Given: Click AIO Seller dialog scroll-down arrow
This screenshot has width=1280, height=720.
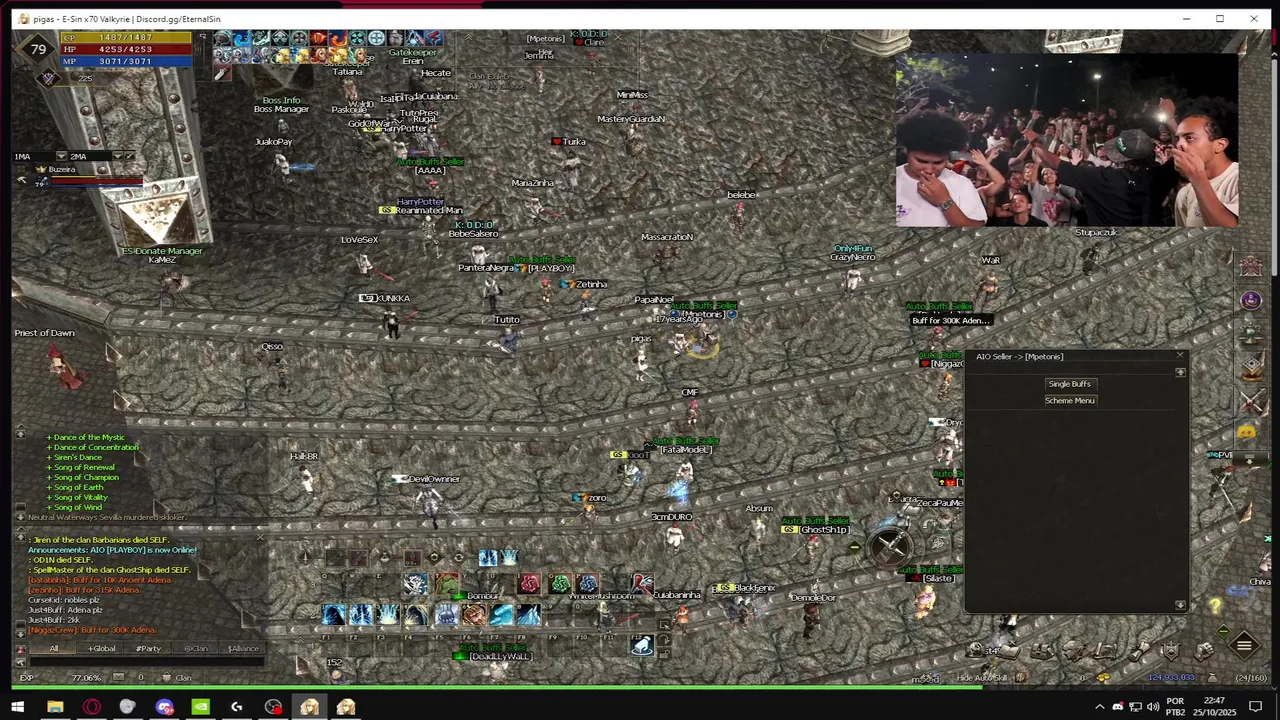Looking at the screenshot, I should tap(1181, 605).
